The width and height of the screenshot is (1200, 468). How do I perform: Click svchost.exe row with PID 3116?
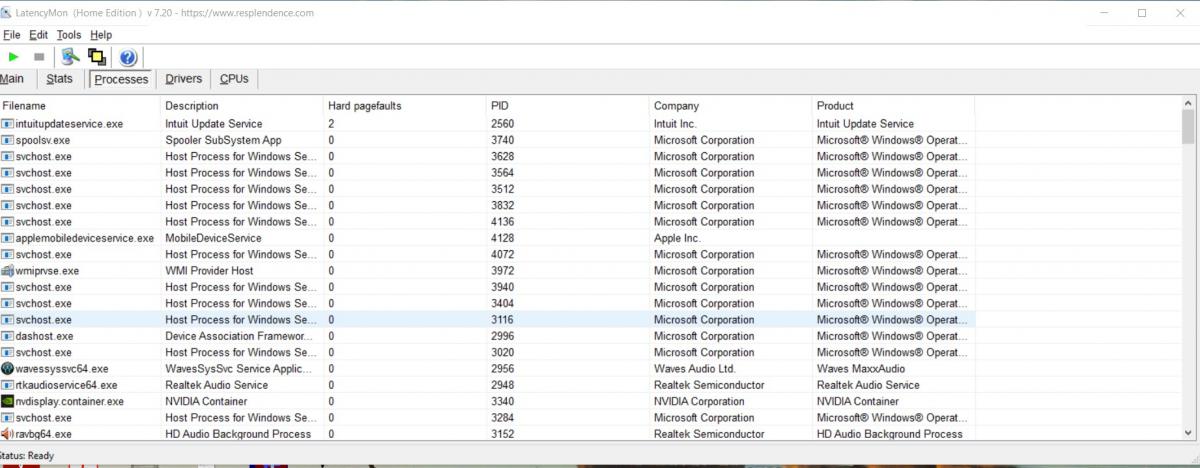pos(488,319)
